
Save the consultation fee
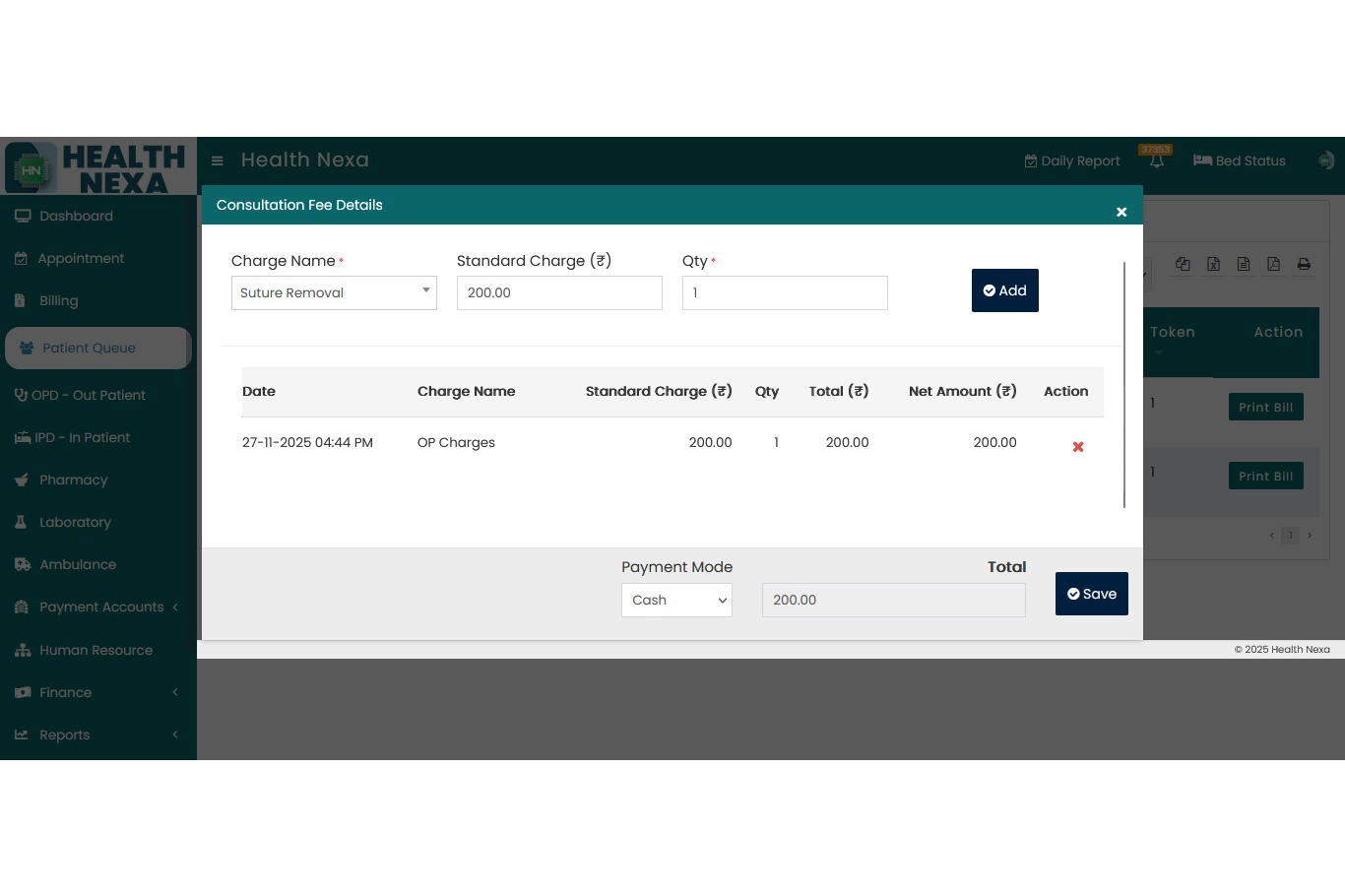(1091, 594)
